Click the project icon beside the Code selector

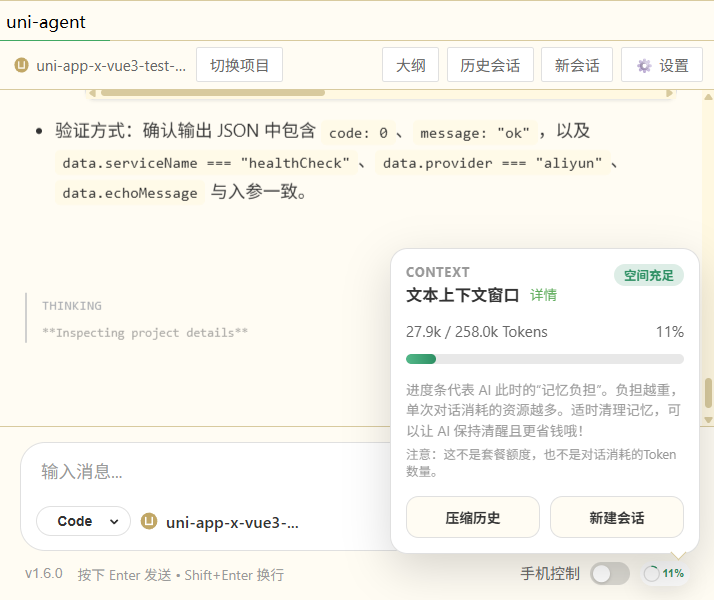tap(149, 521)
